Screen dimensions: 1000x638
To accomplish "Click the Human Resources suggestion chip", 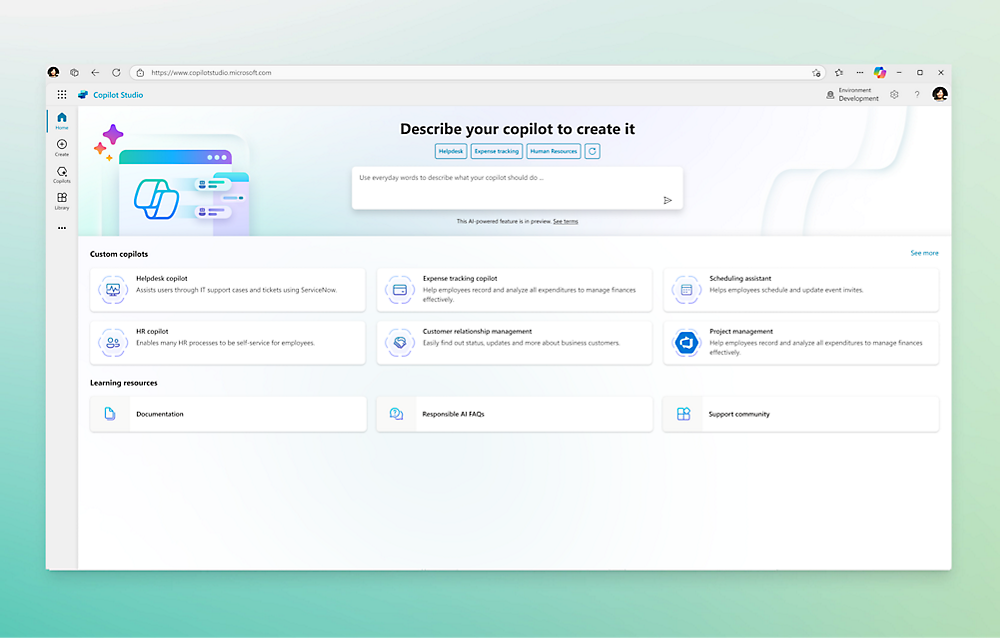I will point(553,151).
